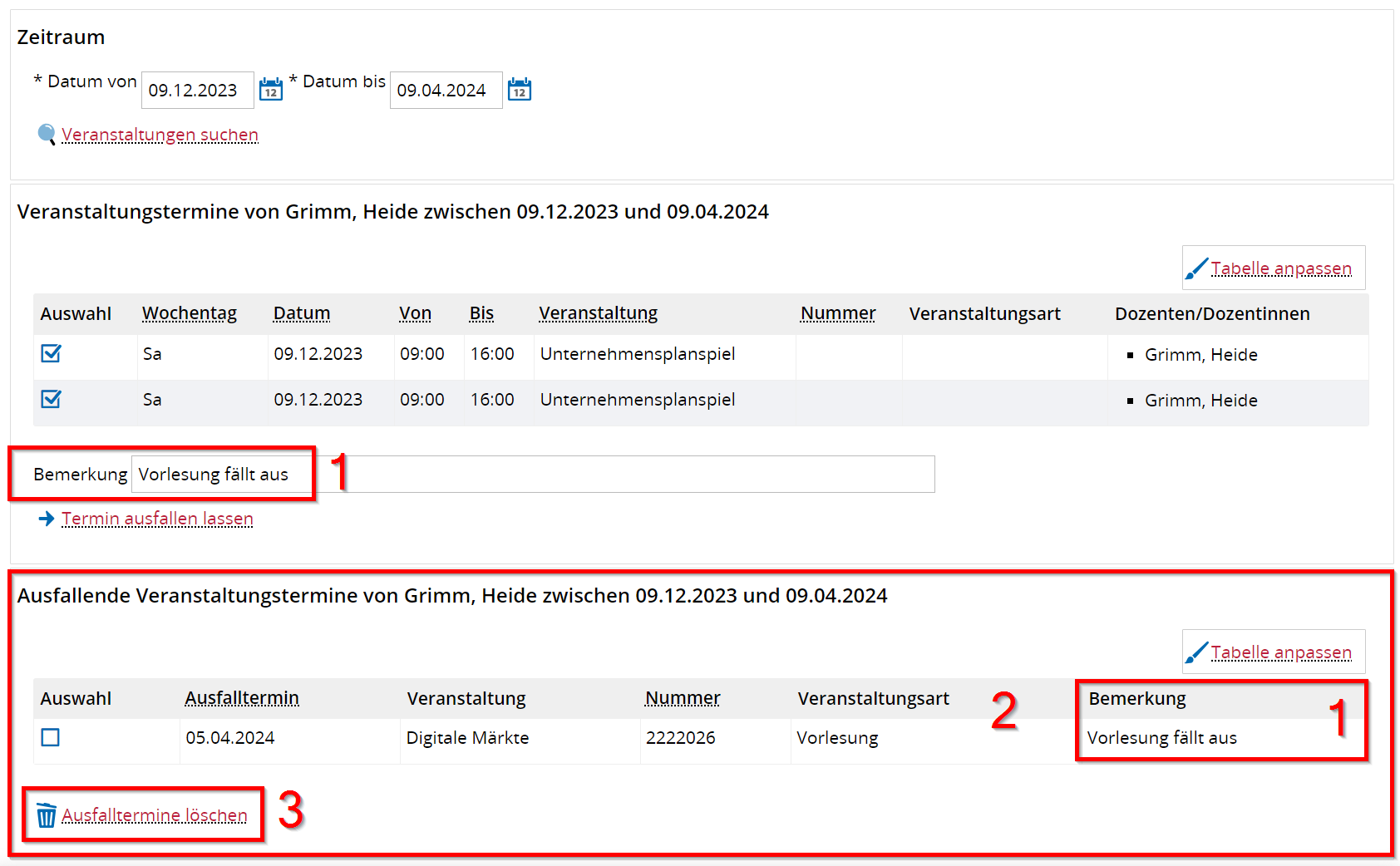Viewport: 1400px width, 866px height.
Task: Focus the Datum von date field
Action: pos(198,90)
